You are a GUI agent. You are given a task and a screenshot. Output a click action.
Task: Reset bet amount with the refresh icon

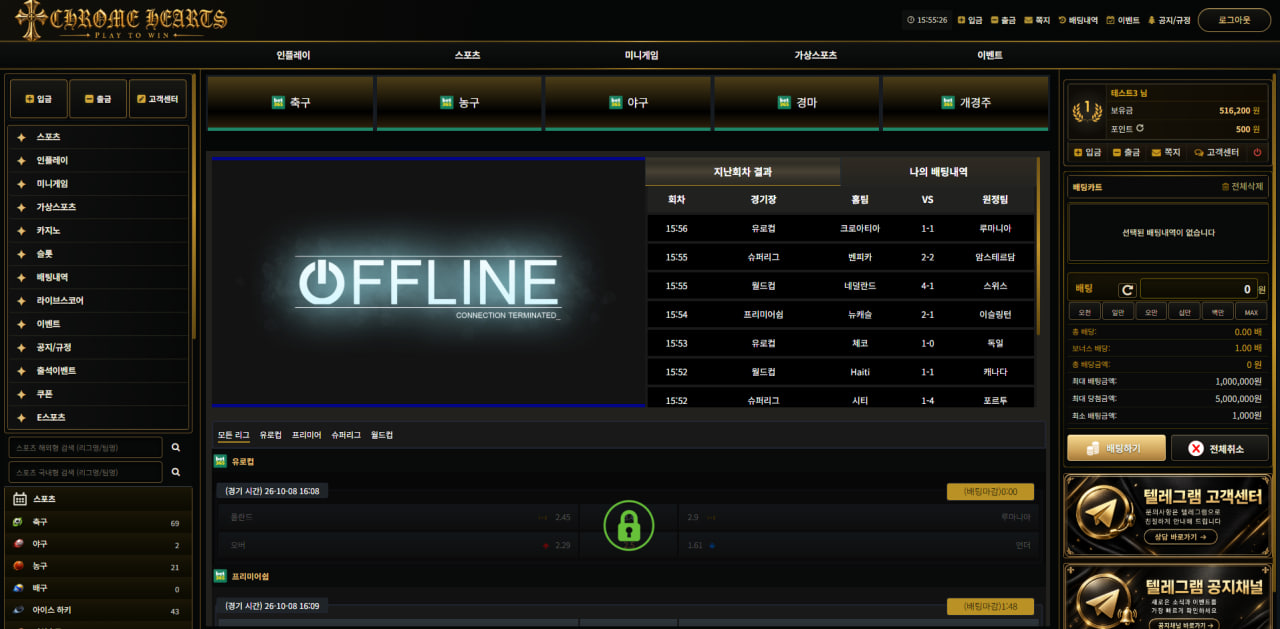(x=1127, y=290)
